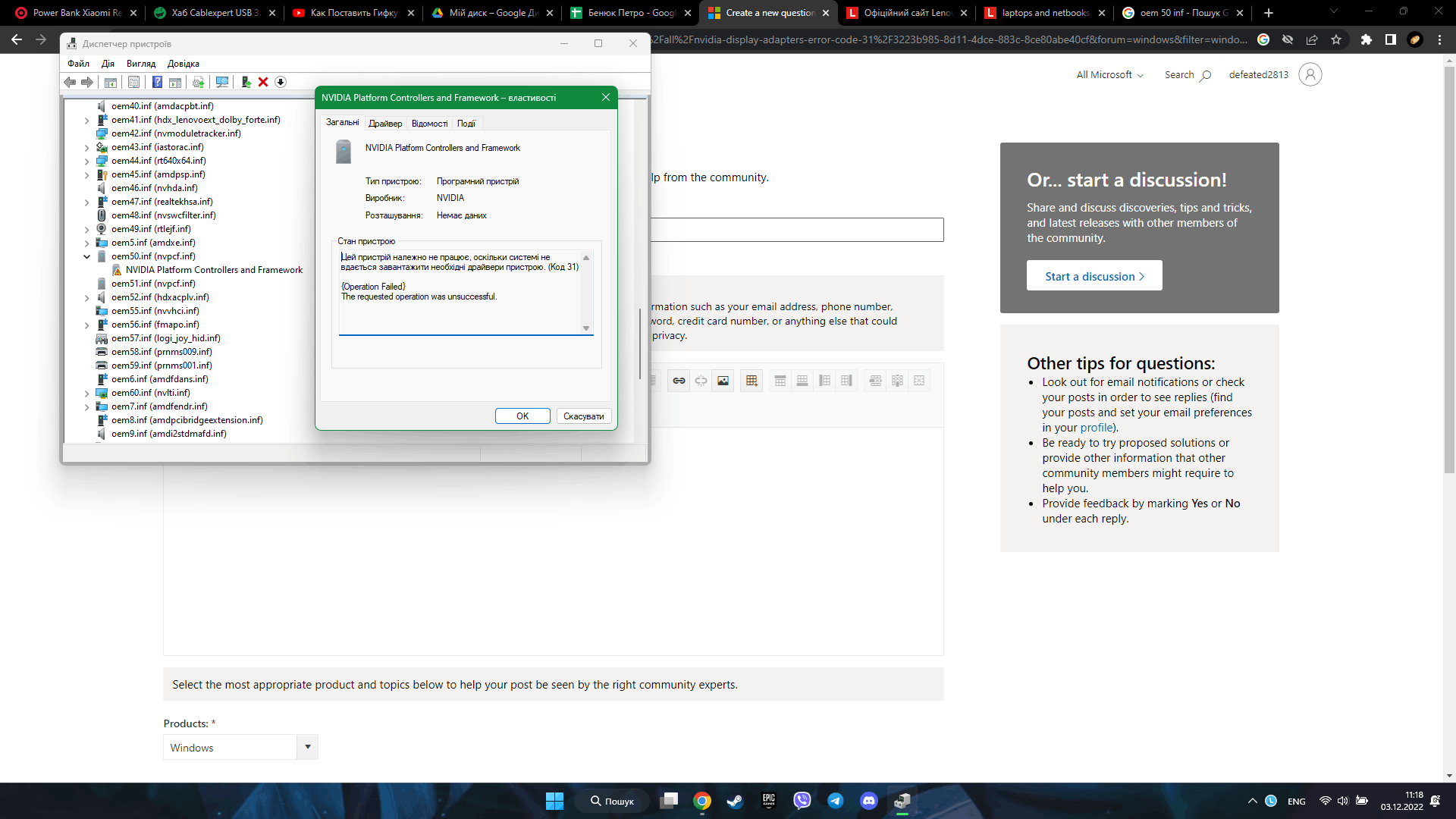The height and width of the screenshot is (819, 1456).
Task: Open Discord from the taskbar
Action: 868,801
